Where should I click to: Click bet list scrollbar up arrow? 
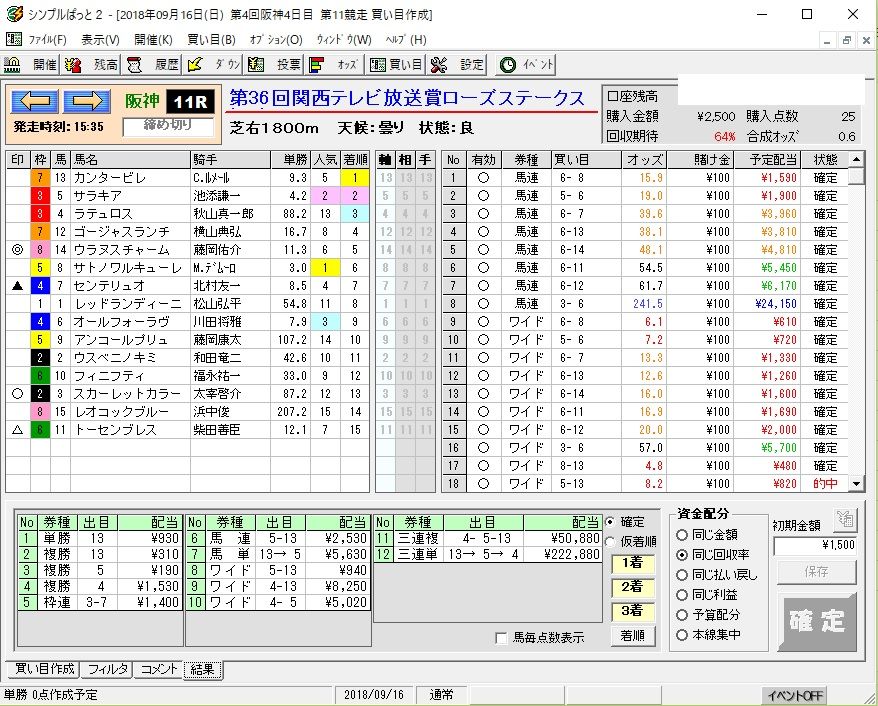pyautogui.click(x=856, y=160)
